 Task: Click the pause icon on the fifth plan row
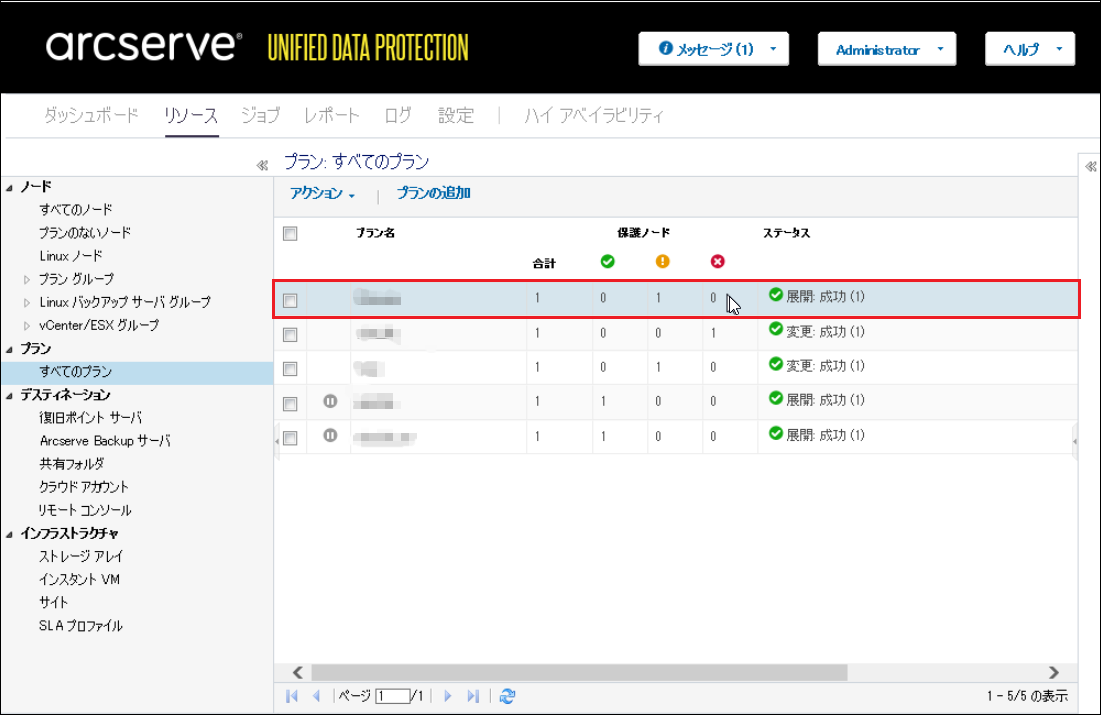click(331, 436)
